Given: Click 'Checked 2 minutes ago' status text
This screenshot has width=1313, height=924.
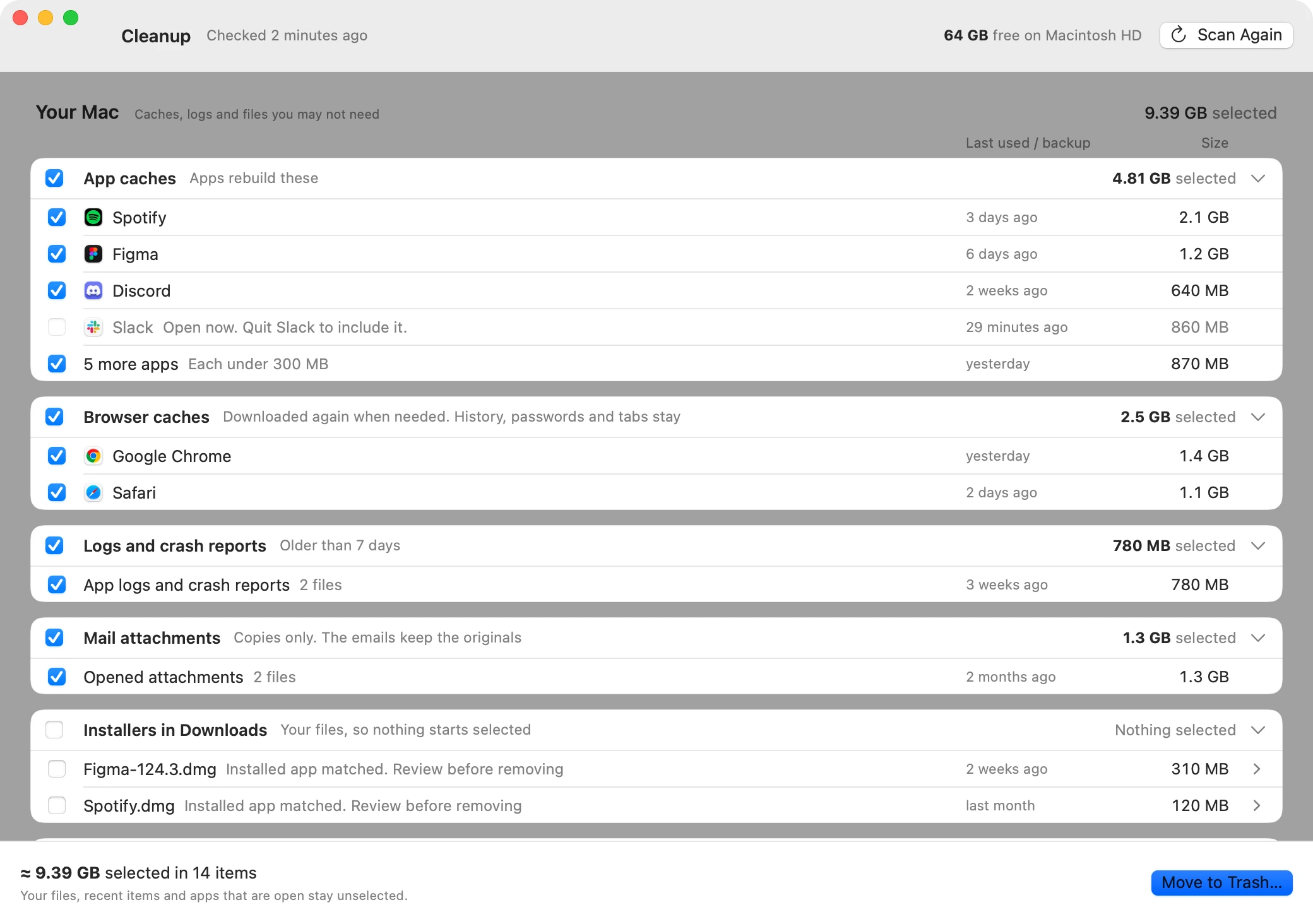Looking at the screenshot, I should pos(287,35).
